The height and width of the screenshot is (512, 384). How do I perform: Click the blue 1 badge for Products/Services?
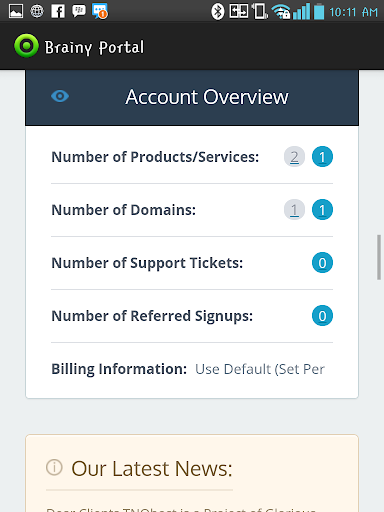(x=322, y=157)
